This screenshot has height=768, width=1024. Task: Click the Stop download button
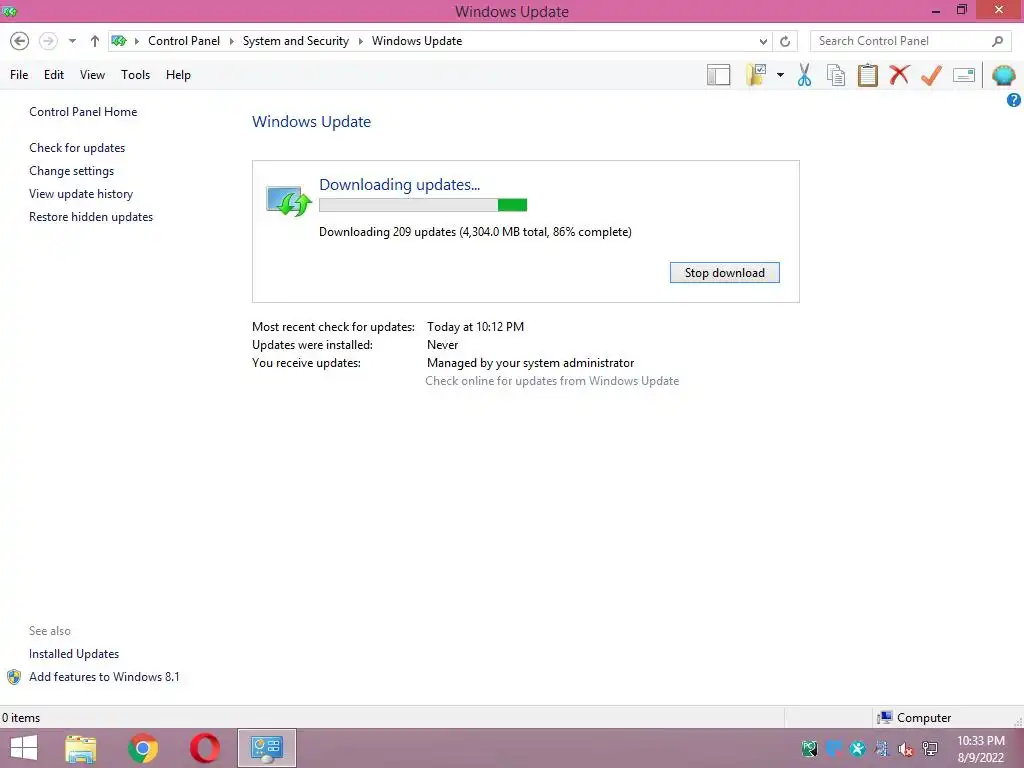(724, 272)
